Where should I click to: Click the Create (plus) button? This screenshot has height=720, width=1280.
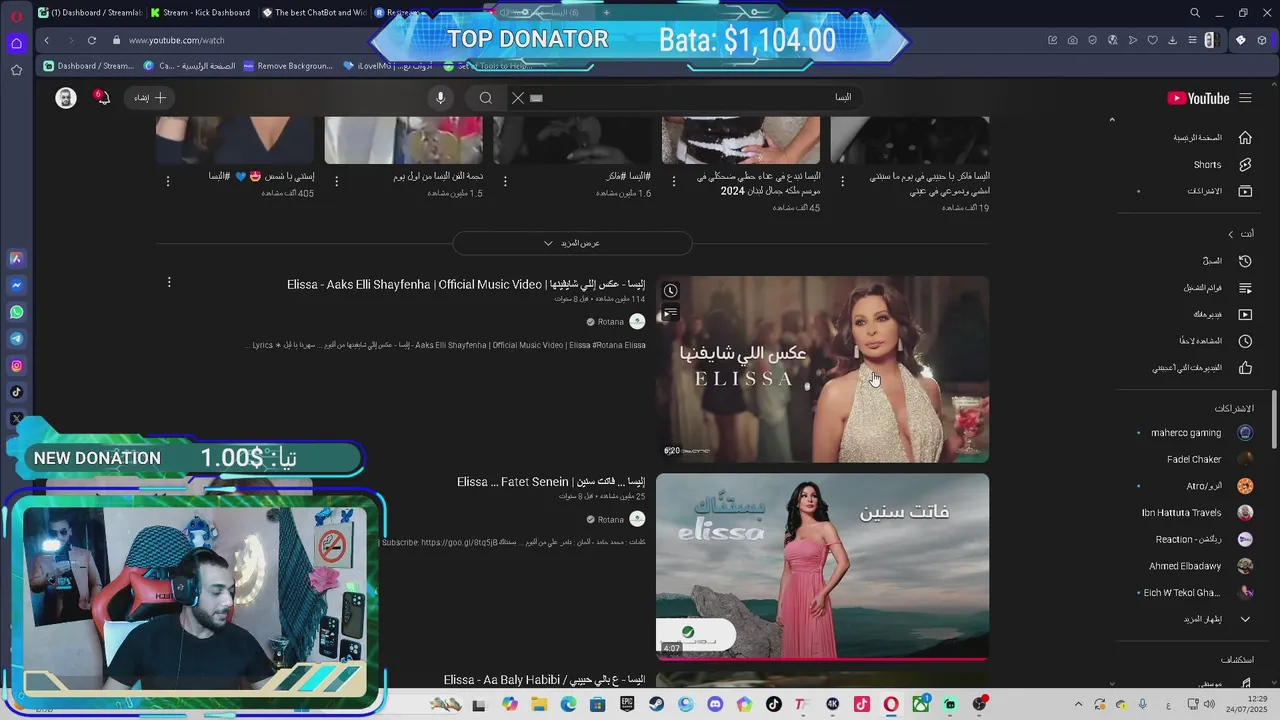click(150, 97)
